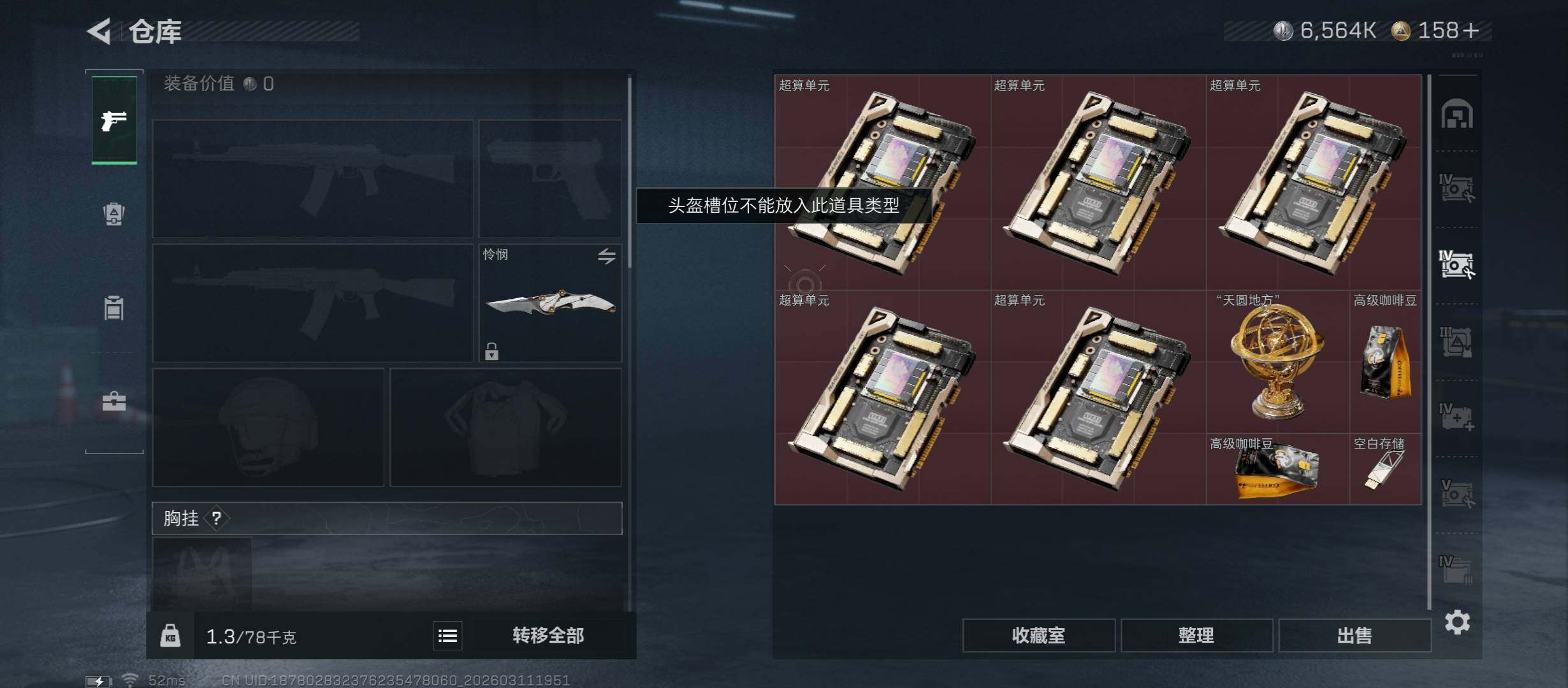Open the backpack tab in left sidebar
This screenshot has height=688, width=1568.
114,214
